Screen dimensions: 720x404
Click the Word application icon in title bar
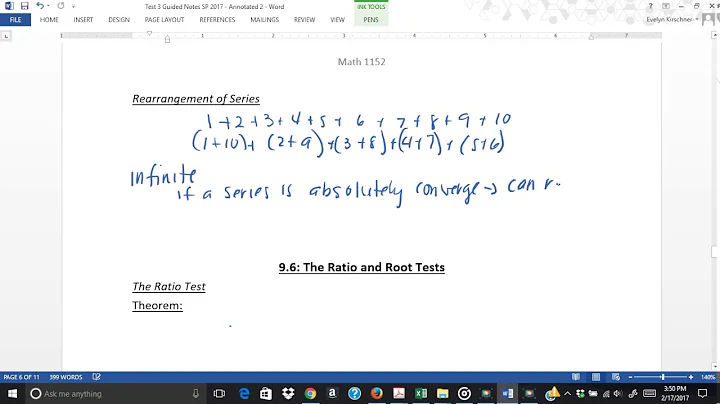click(x=9, y=6)
